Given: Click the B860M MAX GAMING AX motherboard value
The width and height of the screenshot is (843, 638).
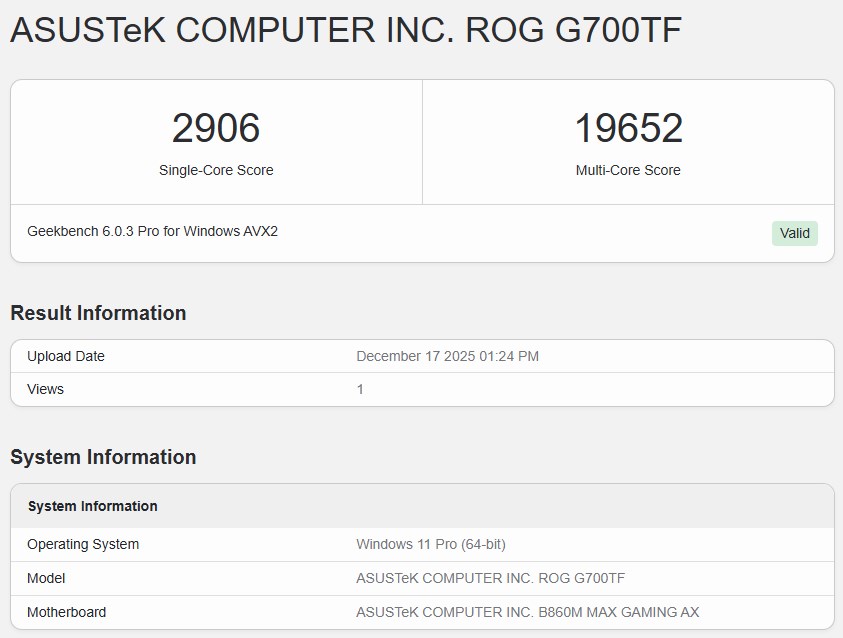Looking at the screenshot, I should (x=527, y=612).
